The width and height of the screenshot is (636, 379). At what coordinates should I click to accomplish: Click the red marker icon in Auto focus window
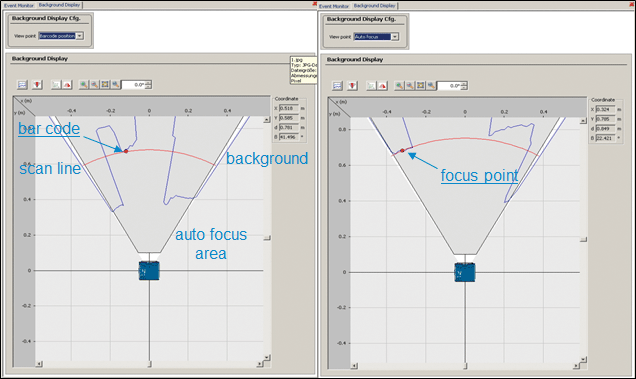352,86
